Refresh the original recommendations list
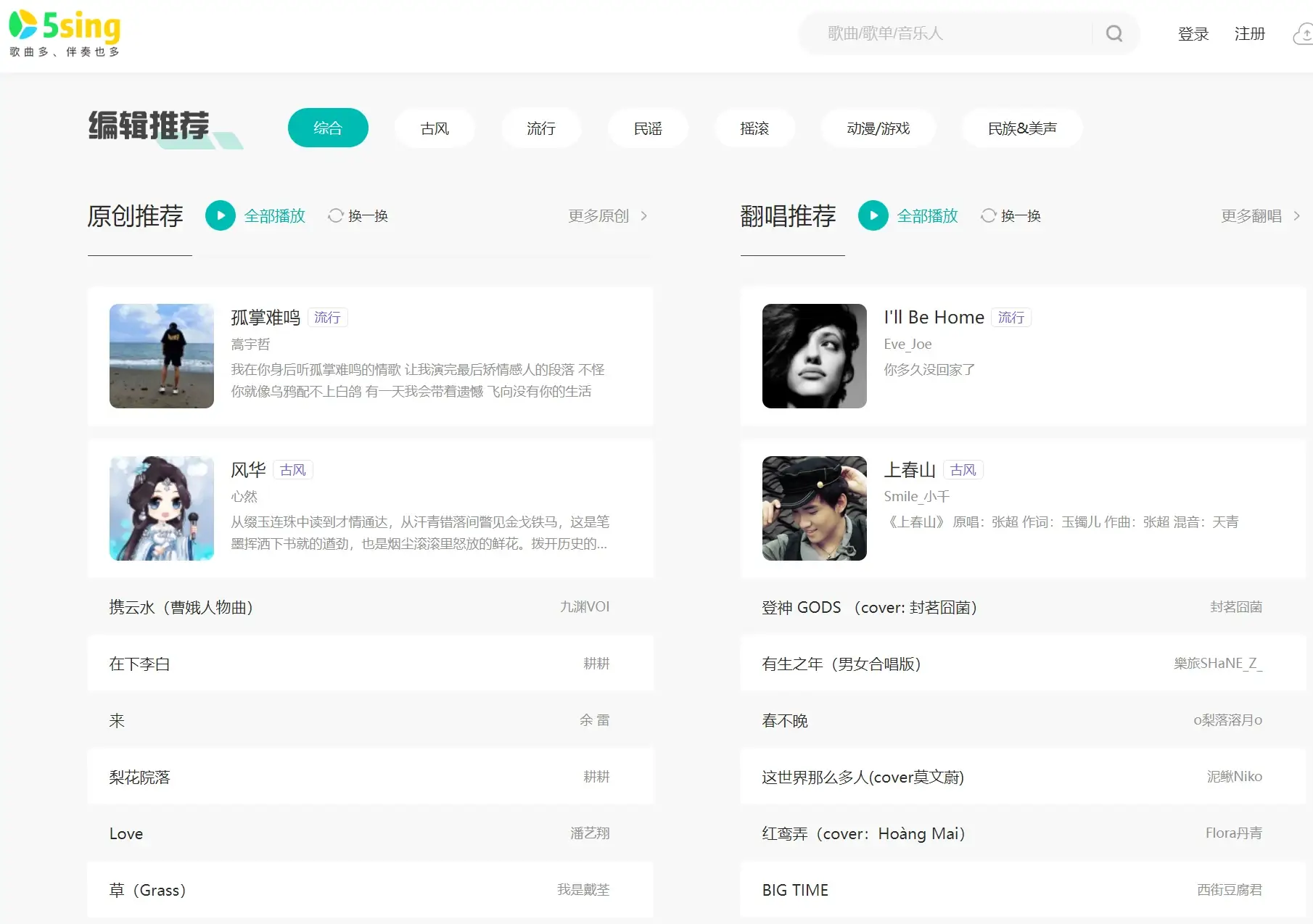This screenshot has width=1313, height=924. [x=358, y=215]
